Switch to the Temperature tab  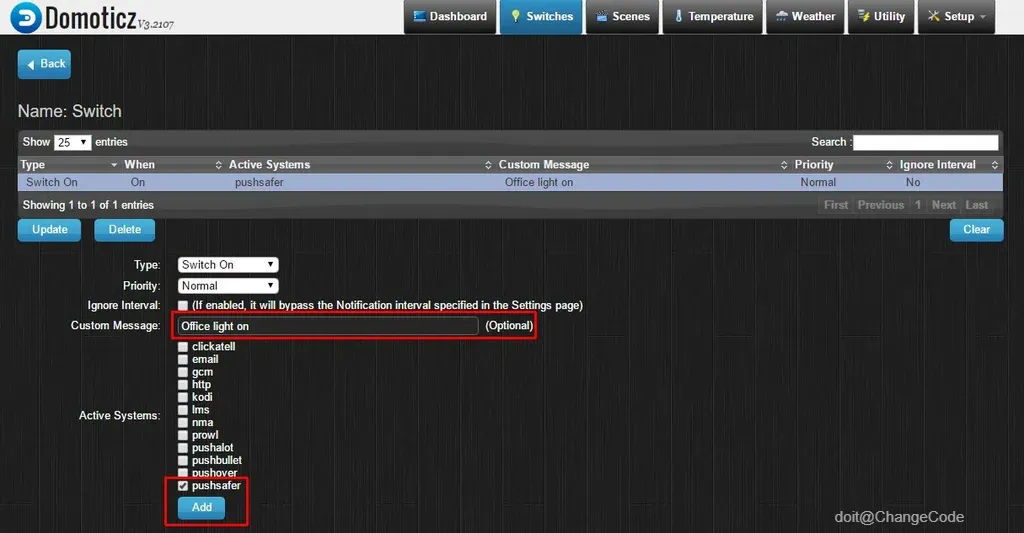pyautogui.click(x=712, y=16)
